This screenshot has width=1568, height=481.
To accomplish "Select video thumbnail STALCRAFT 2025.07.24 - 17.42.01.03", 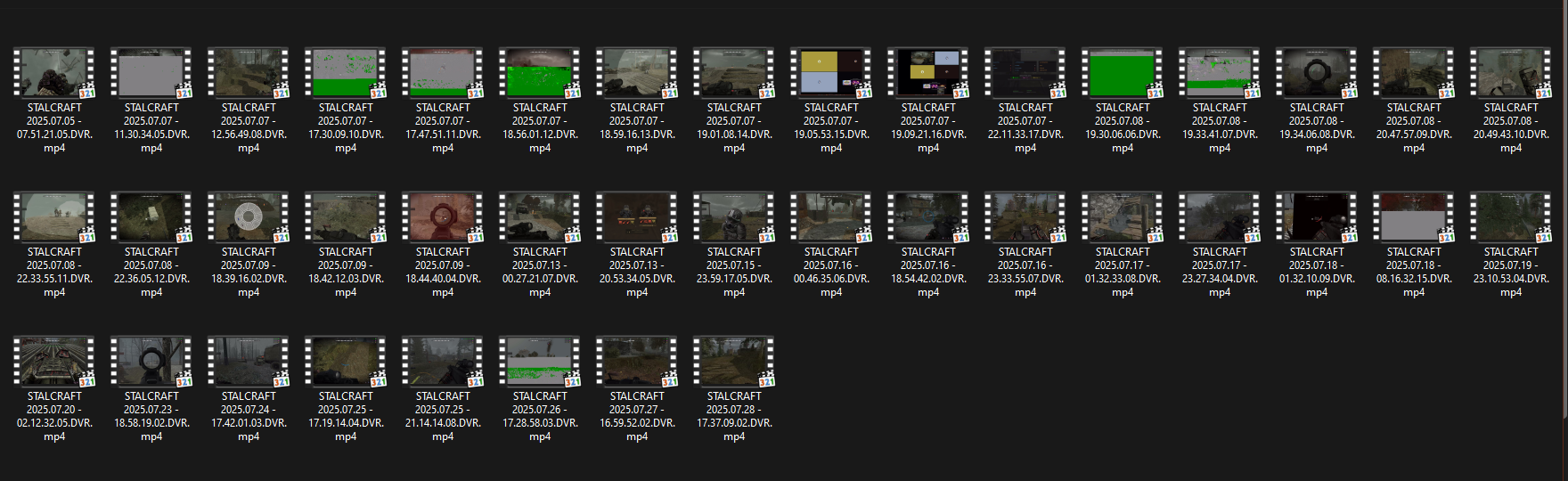I will [x=249, y=361].
